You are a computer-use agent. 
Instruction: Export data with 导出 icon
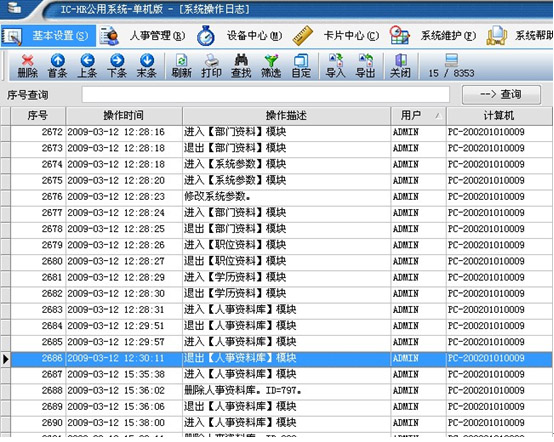[x=365, y=66]
